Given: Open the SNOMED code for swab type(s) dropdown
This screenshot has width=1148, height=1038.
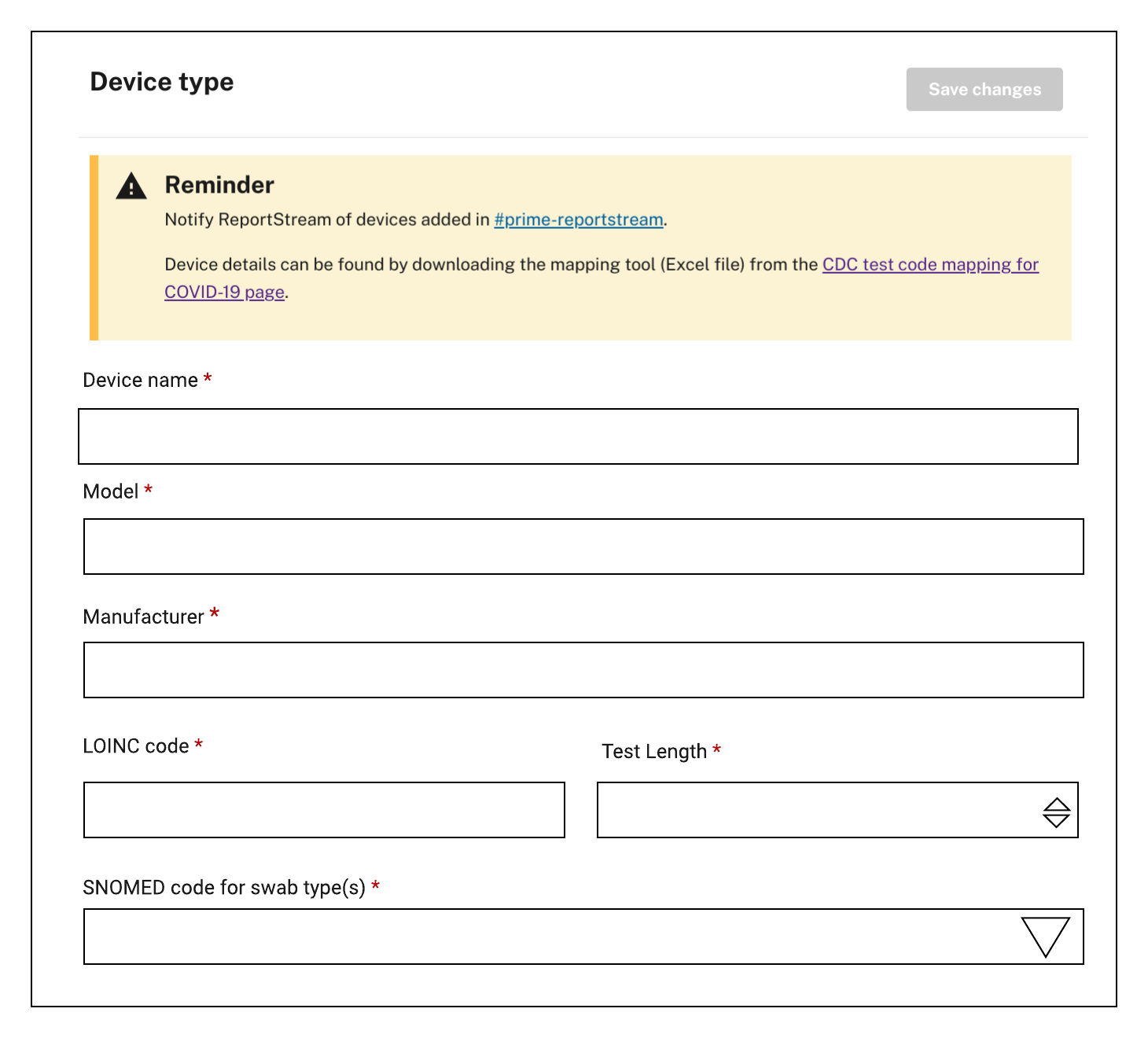Looking at the screenshot, I should point(582,937).
